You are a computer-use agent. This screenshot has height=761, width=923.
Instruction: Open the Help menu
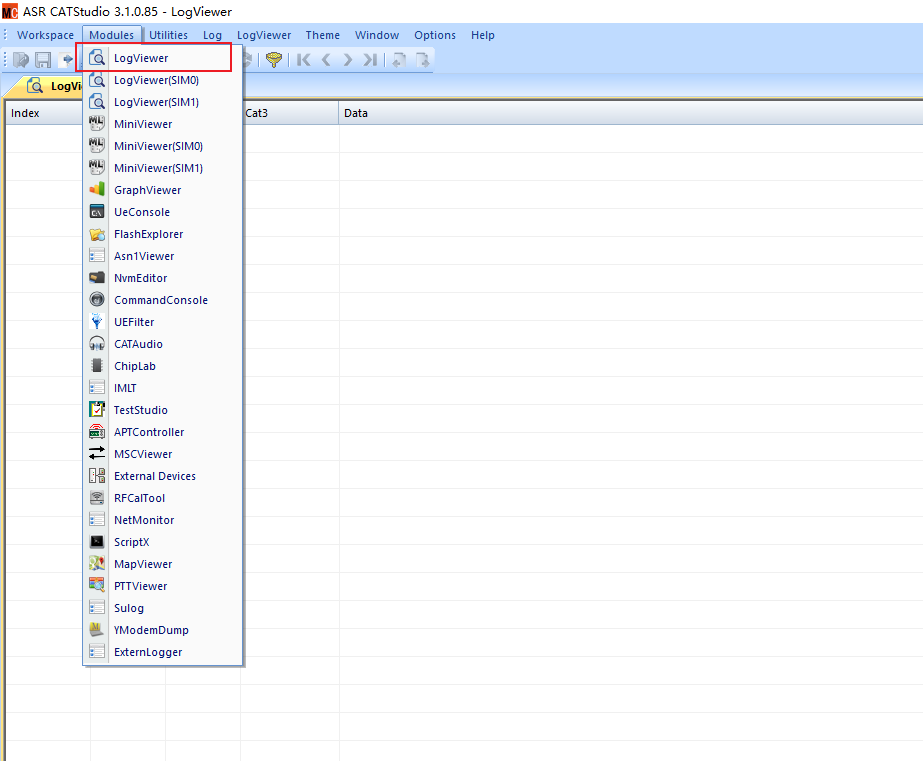click(x=483, y=35)
